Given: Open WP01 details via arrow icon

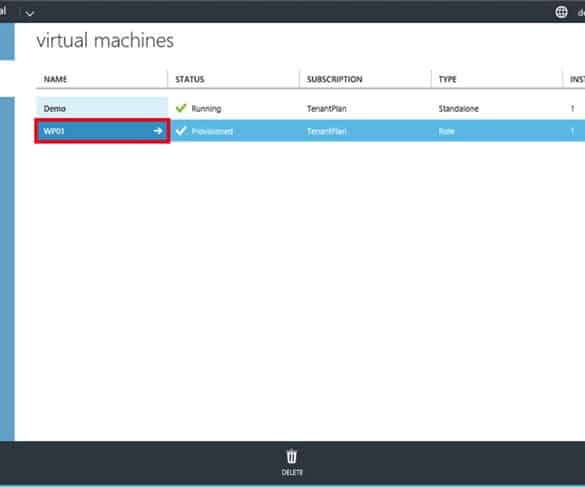Looking at the screenshot, I should click(157, 131).
